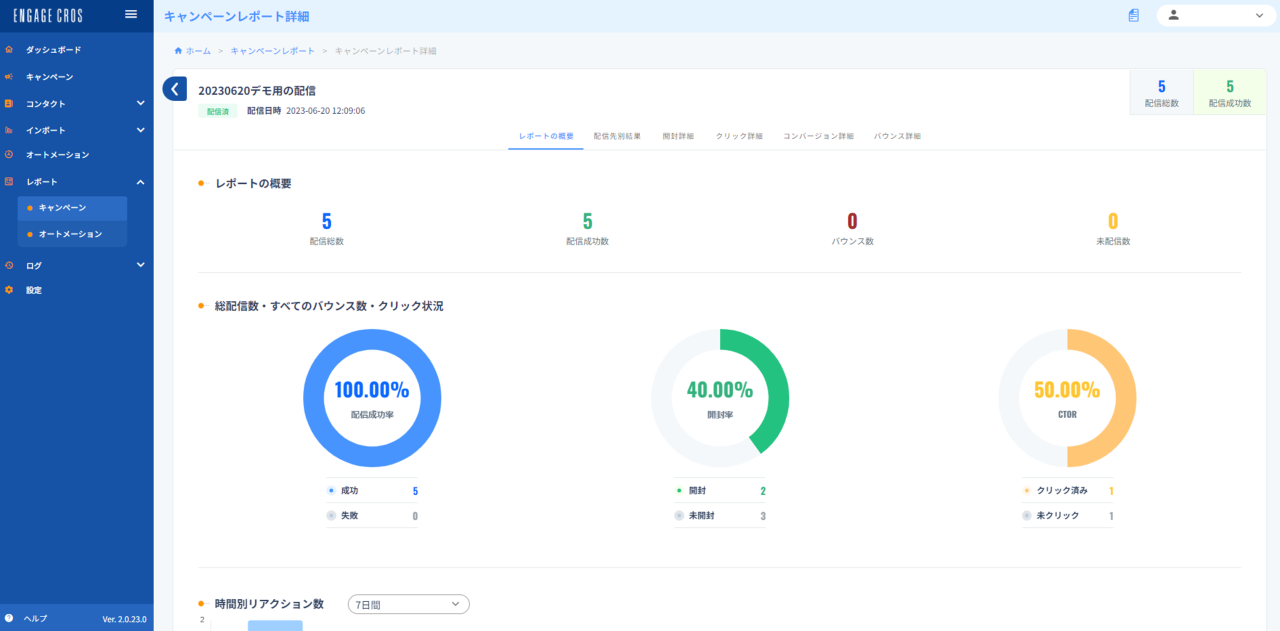
Task: Toggle the hamburger sidebar menu
Action: (130, 14)
